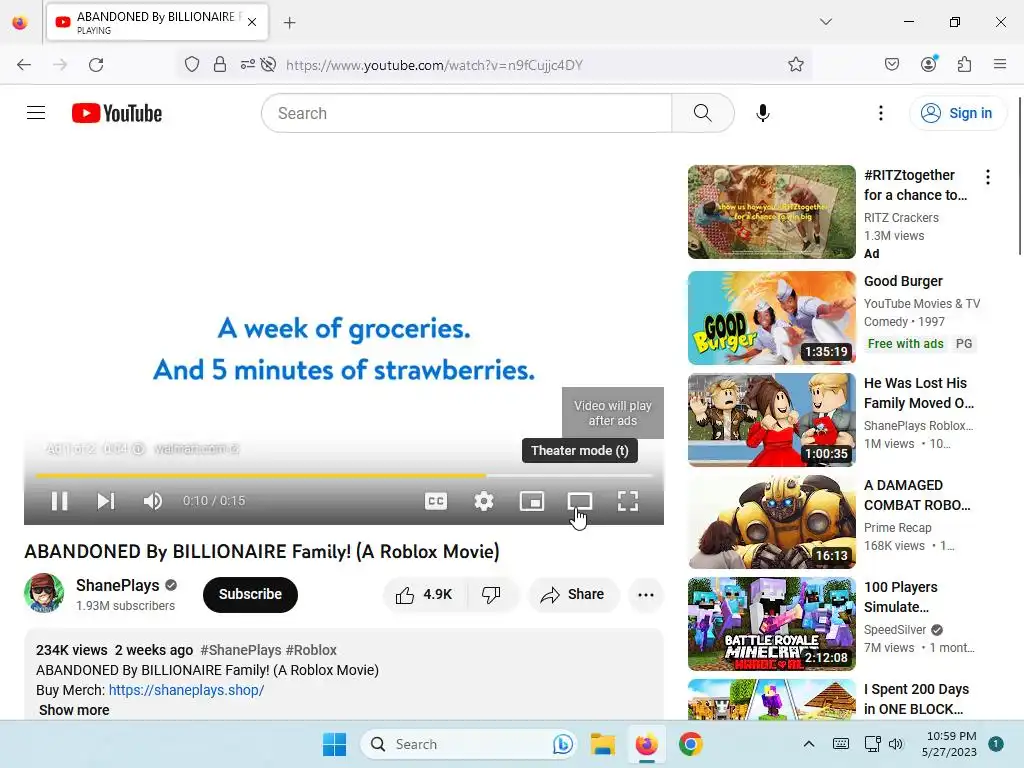View site security padlock info

[x=220, y=65]
